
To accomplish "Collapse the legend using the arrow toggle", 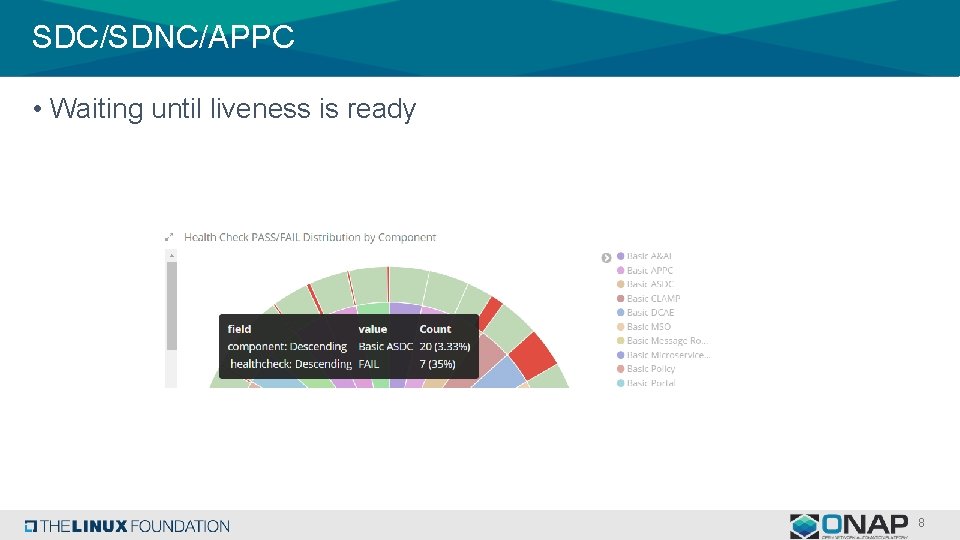I will pos(606,258).
